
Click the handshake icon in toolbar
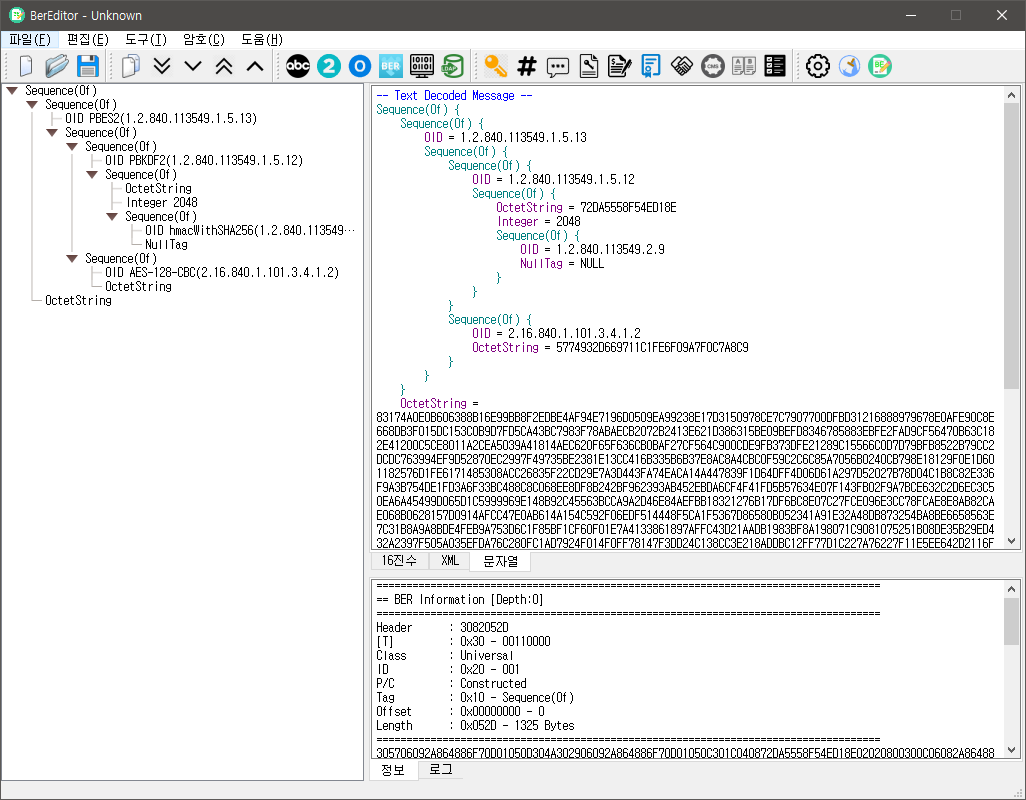coord(682,66)
